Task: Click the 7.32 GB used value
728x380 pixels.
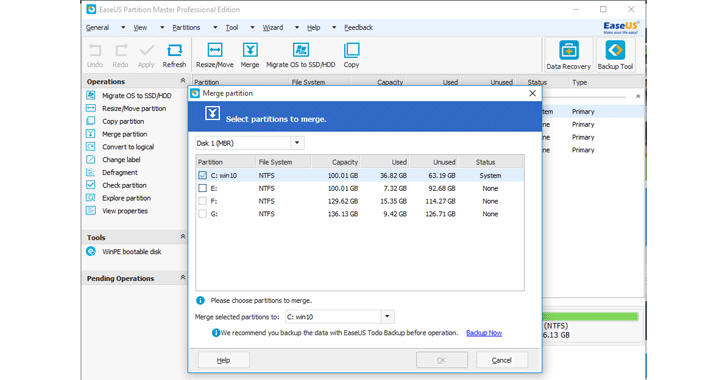Action: point(395,188)
